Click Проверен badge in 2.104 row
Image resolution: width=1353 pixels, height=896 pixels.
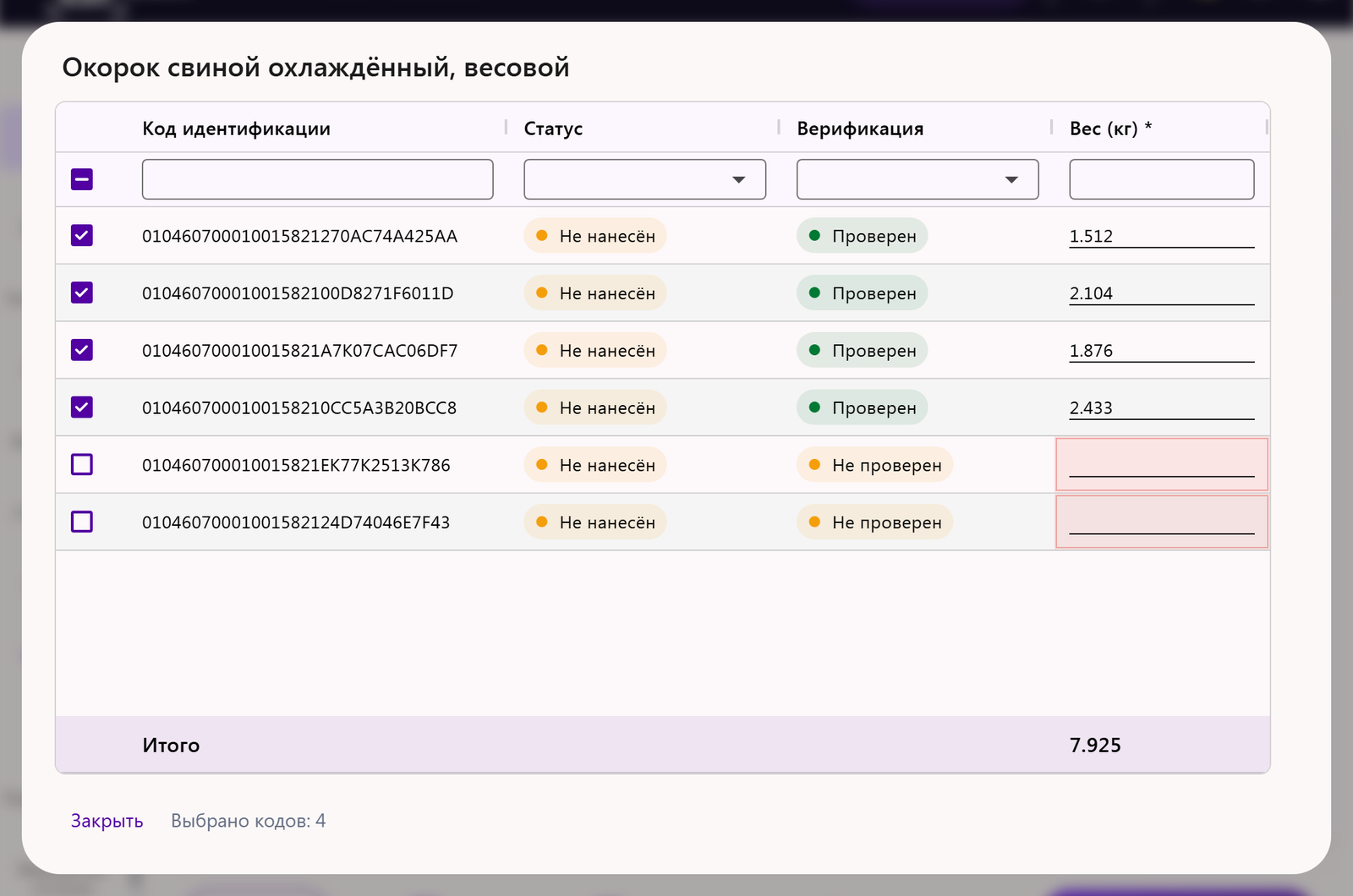click(x=863, y=293)
